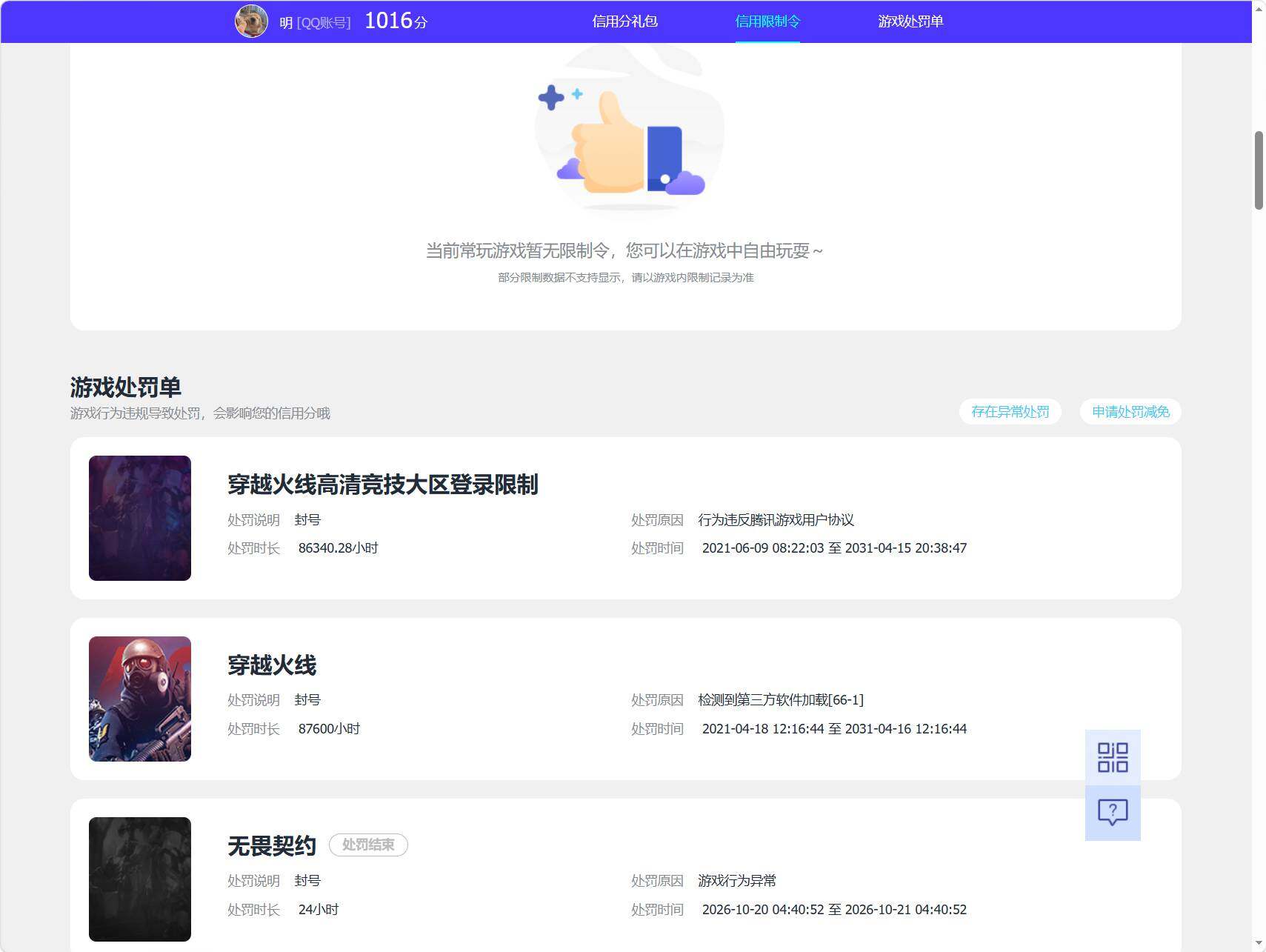
Task: Click the vertical scrollbar thumb
Action: pos(1259,170)
